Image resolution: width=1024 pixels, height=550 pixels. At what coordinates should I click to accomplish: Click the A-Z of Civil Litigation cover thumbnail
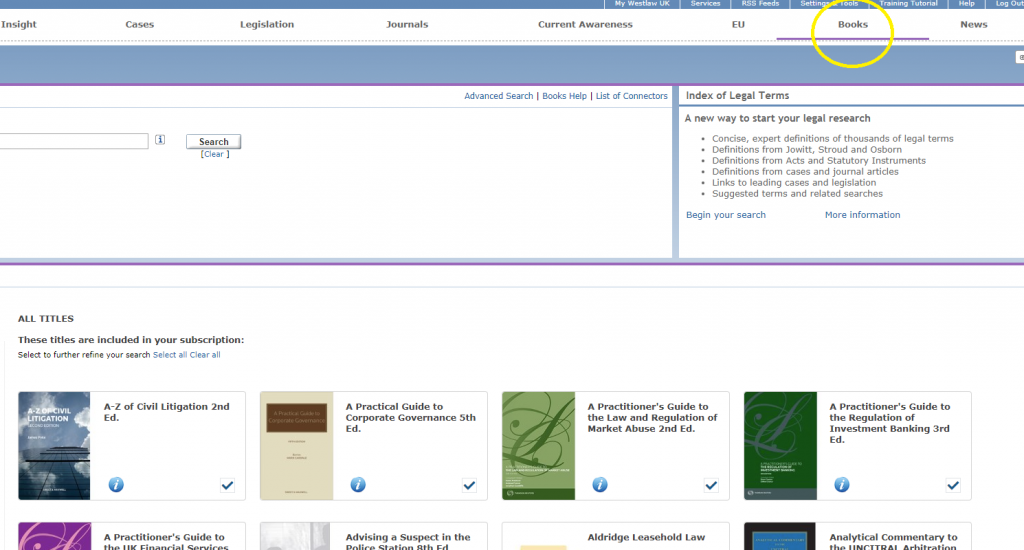(55, 445)
